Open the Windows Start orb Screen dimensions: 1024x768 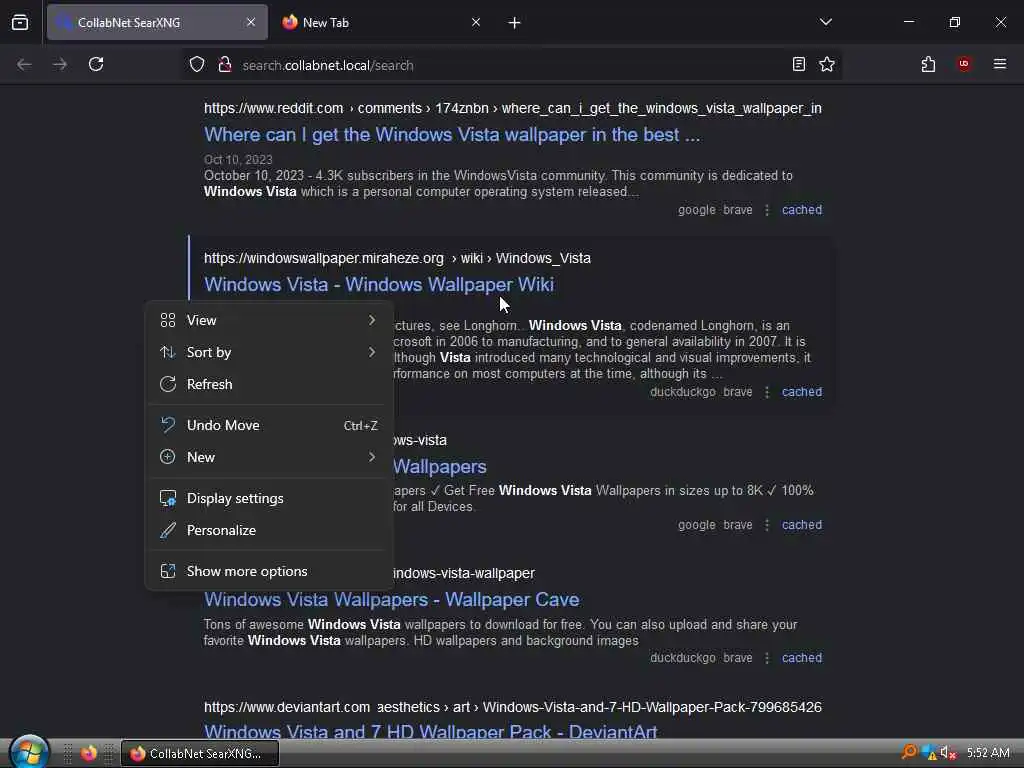coord(29,752)
